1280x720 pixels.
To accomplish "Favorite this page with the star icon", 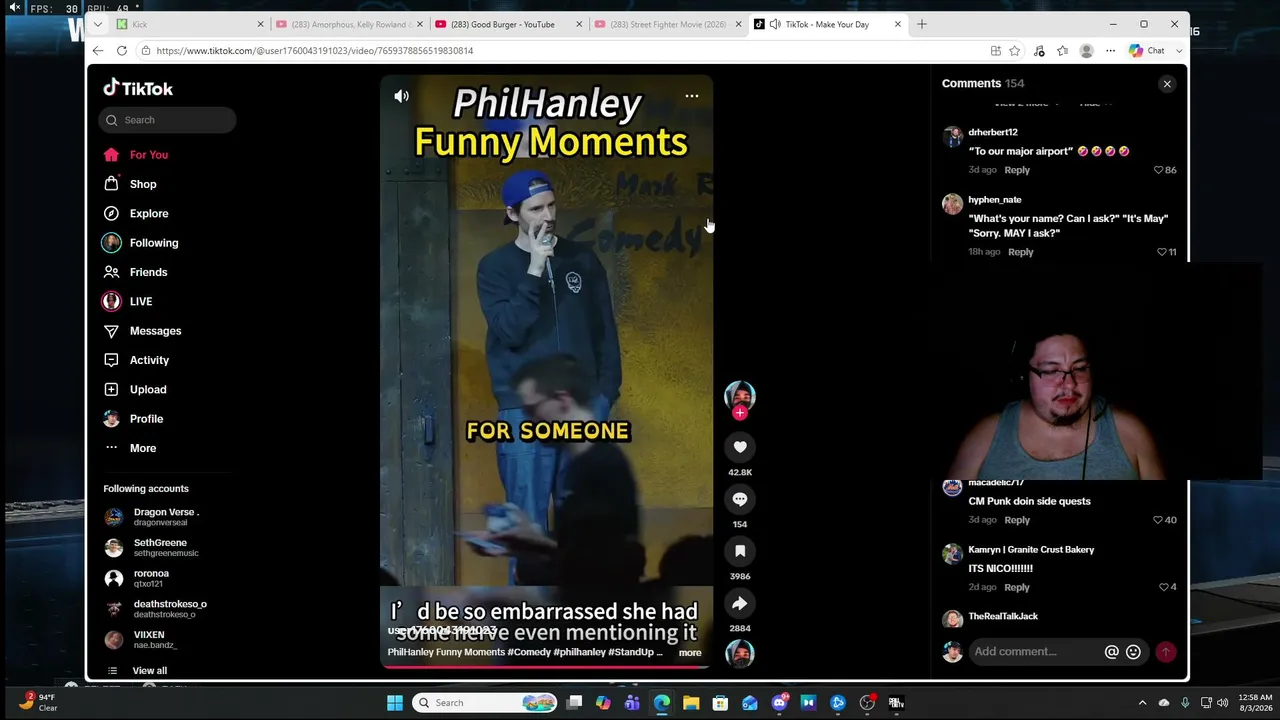I will click(x=1015, y=51).
